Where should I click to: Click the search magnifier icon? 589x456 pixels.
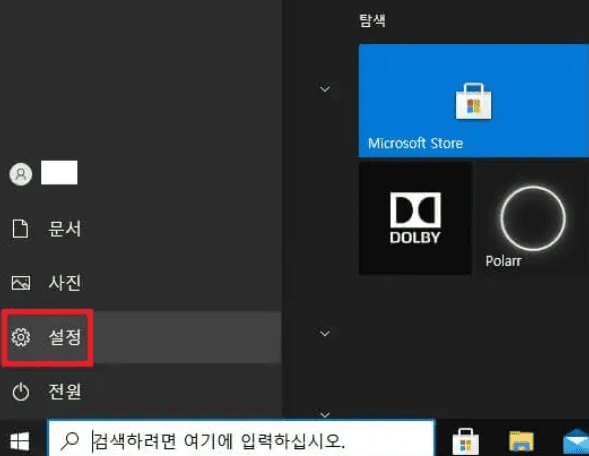[70, 441]
